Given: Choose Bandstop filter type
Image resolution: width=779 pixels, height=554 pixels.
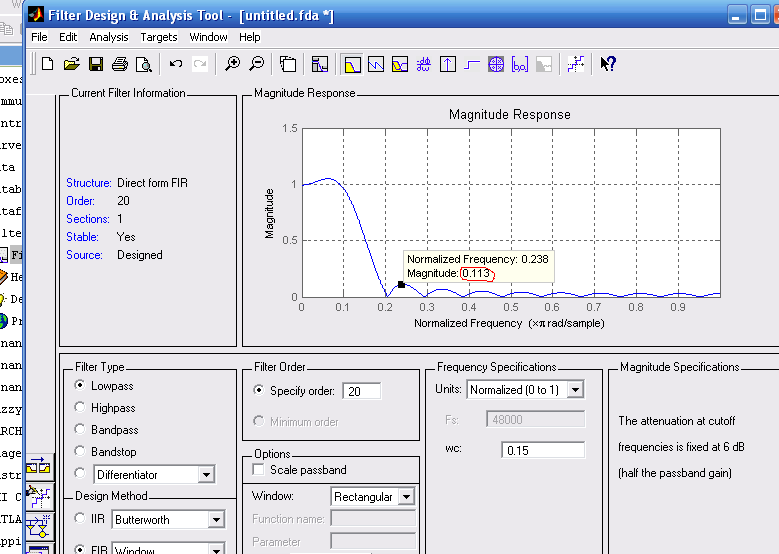Looking at the screenshot, I should [79, 451].
